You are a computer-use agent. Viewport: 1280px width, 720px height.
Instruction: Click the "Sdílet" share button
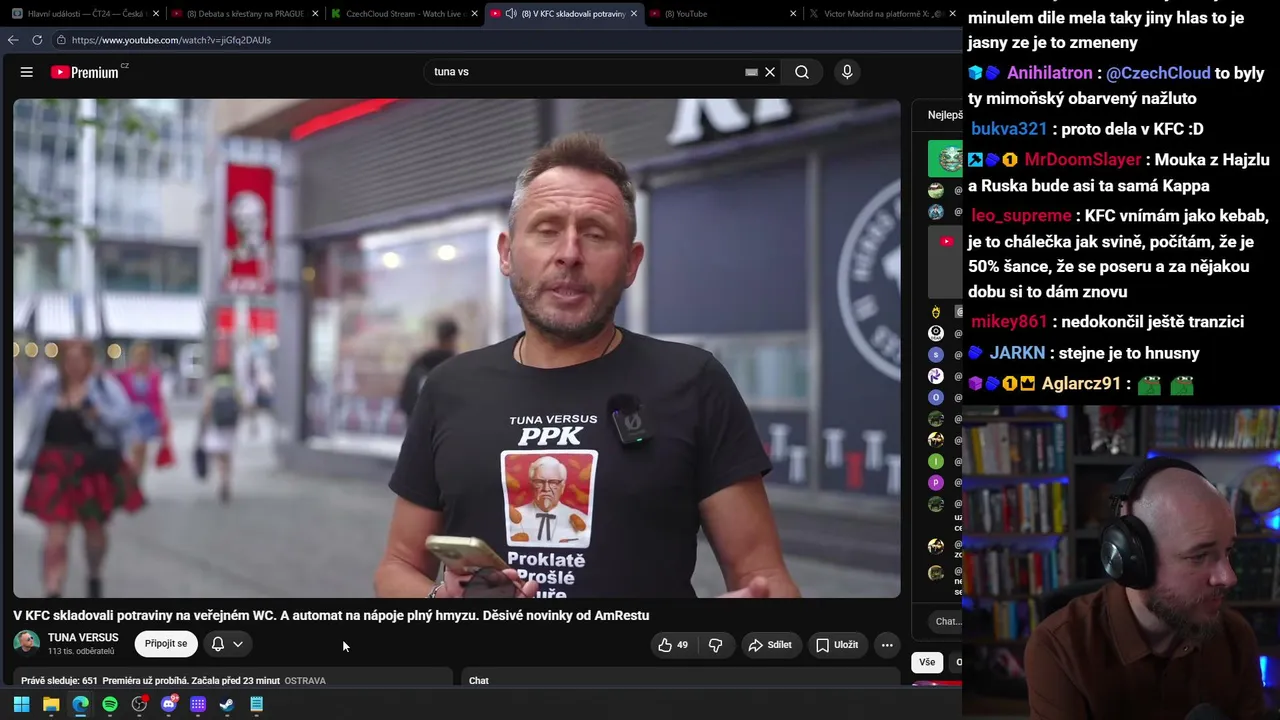coord(770,645)
